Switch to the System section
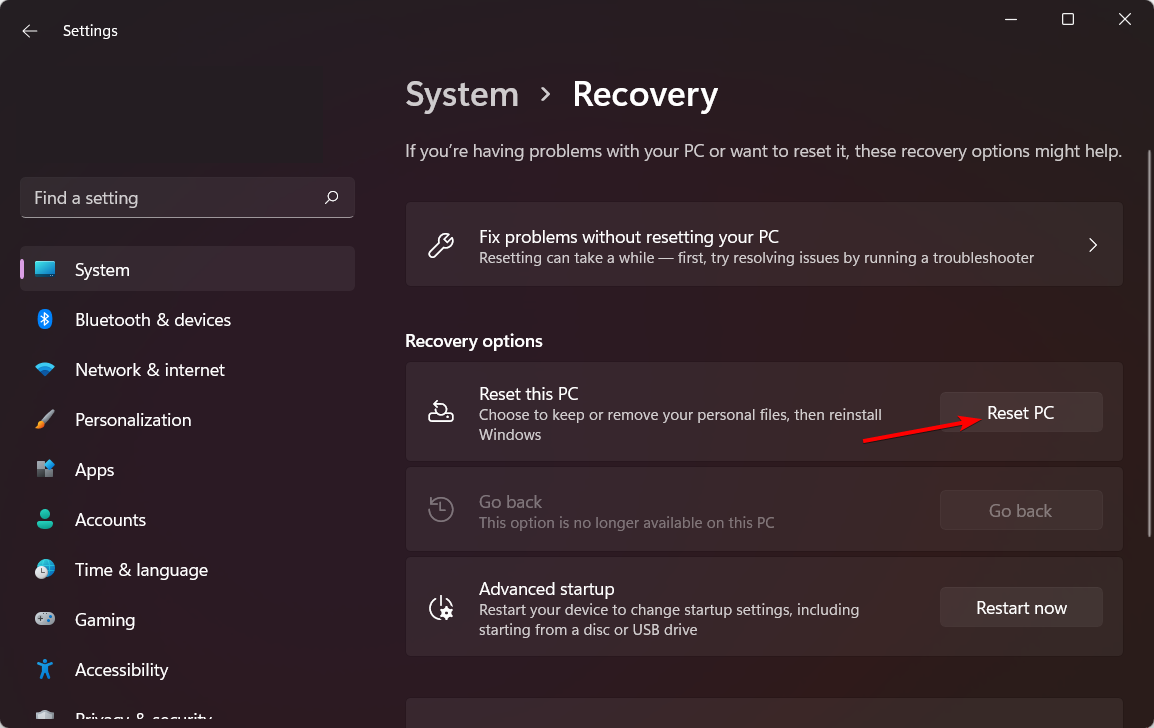 [103, 269]
